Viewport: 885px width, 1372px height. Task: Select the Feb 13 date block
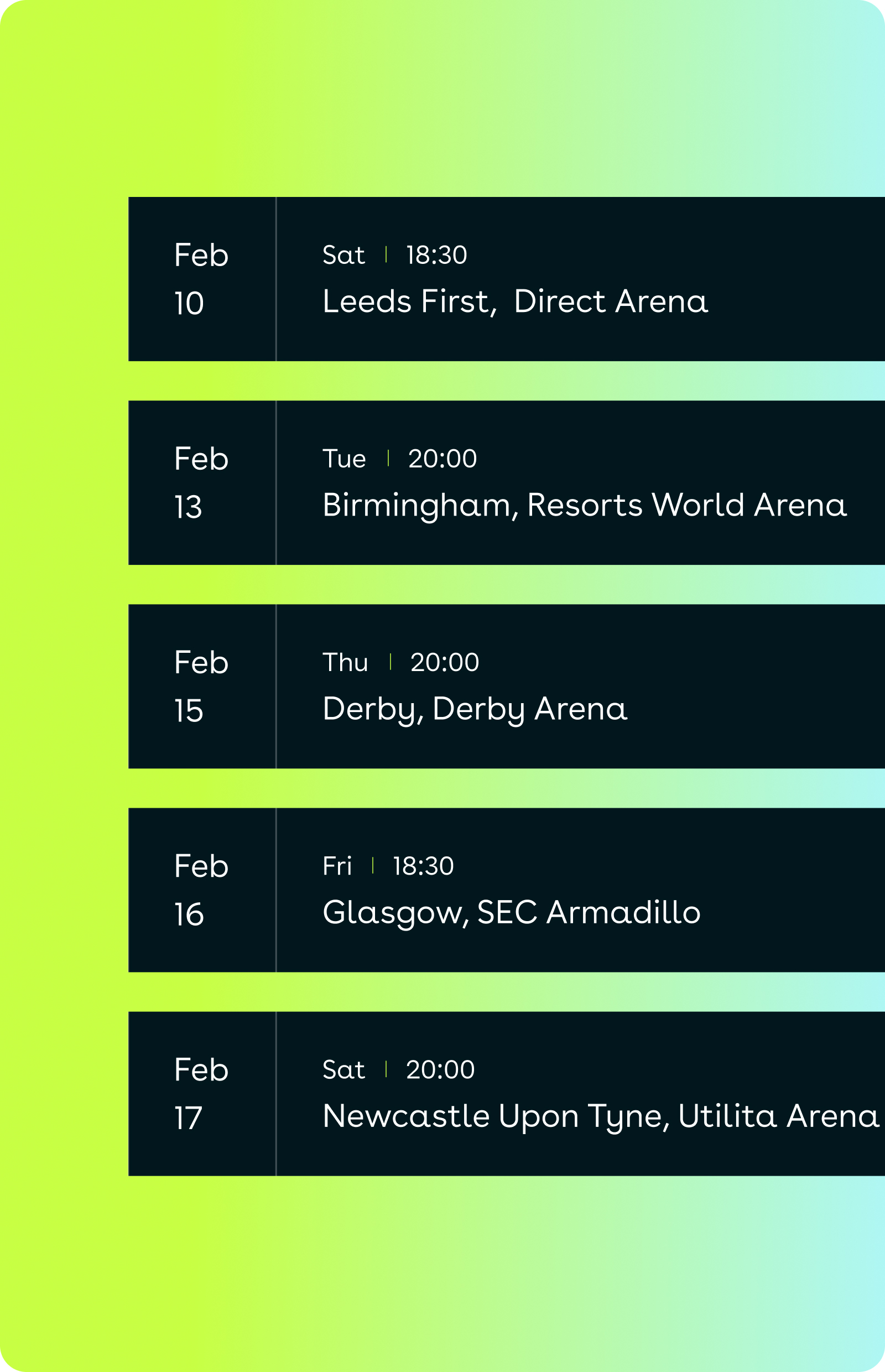click(x=202, y=483)
